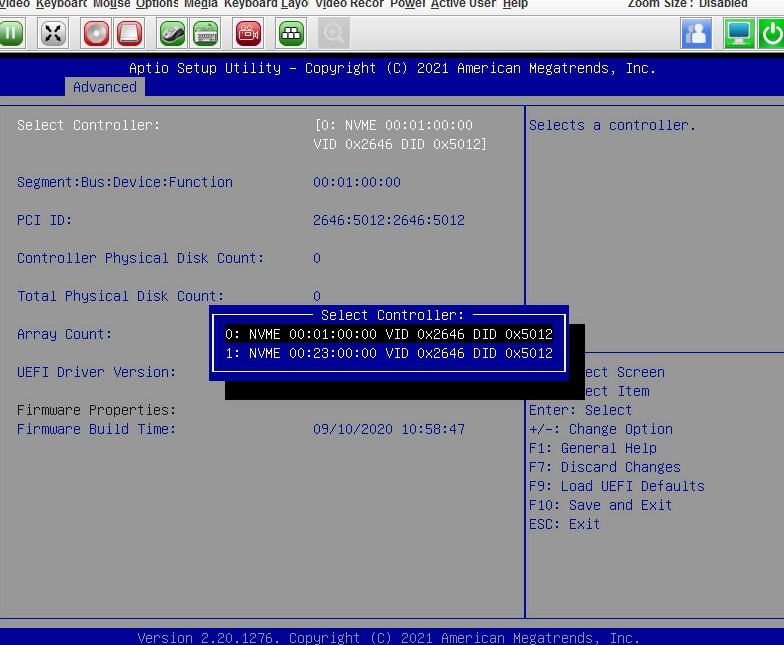Screen dimensions: 784x645
Task: Click the UEFI Driver Version: label
Action: pyautogui.click(x=96, y=372)
